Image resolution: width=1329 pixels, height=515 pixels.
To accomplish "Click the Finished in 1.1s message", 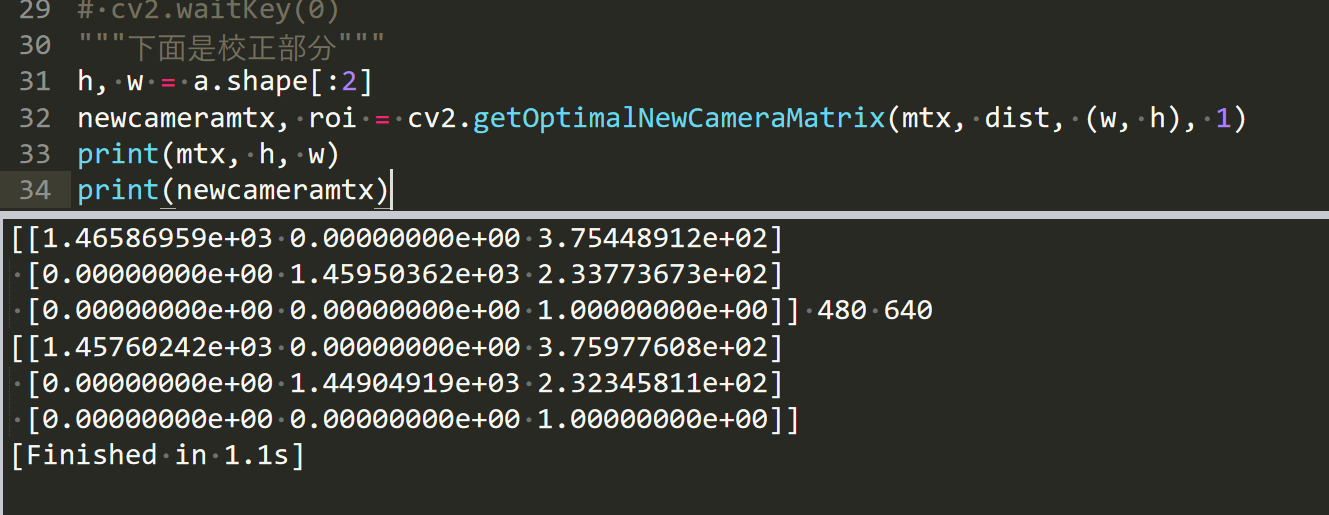I will pyautogui.click(x=155, y=455).
